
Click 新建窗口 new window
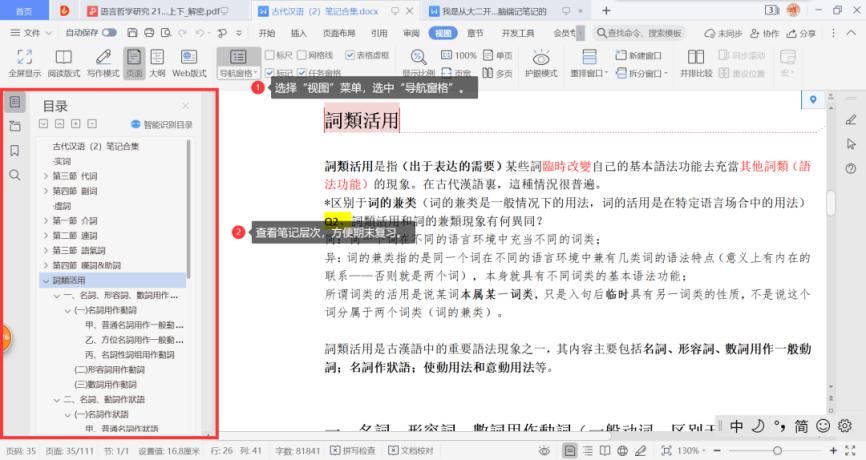638,55
